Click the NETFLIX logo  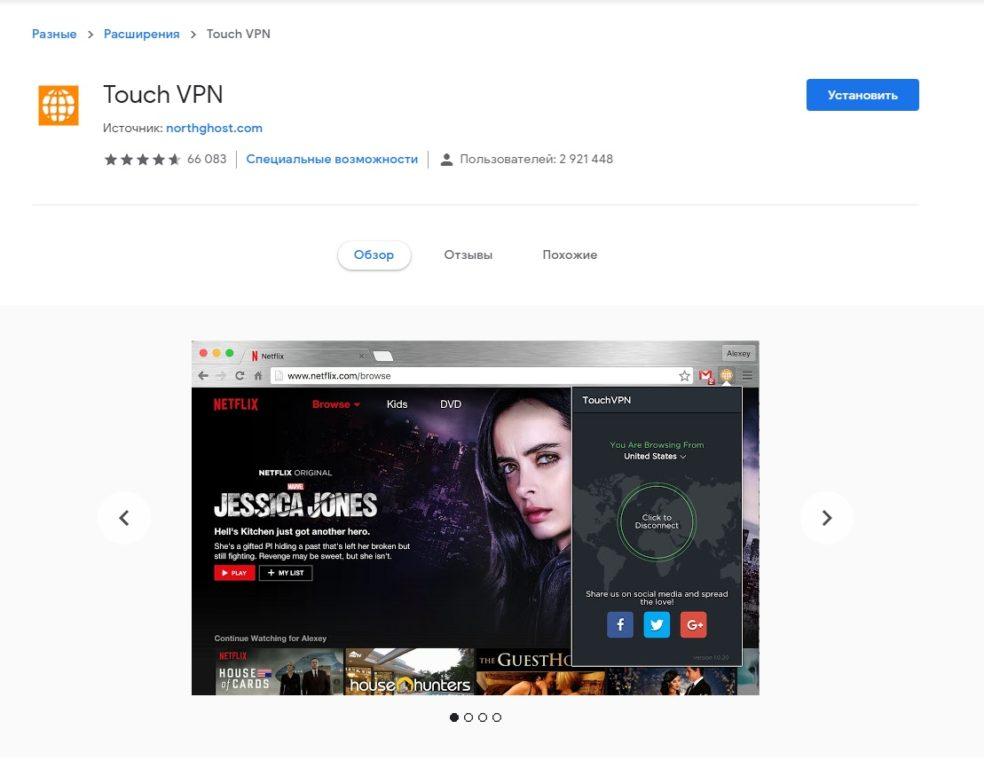(x=236, y=404)
